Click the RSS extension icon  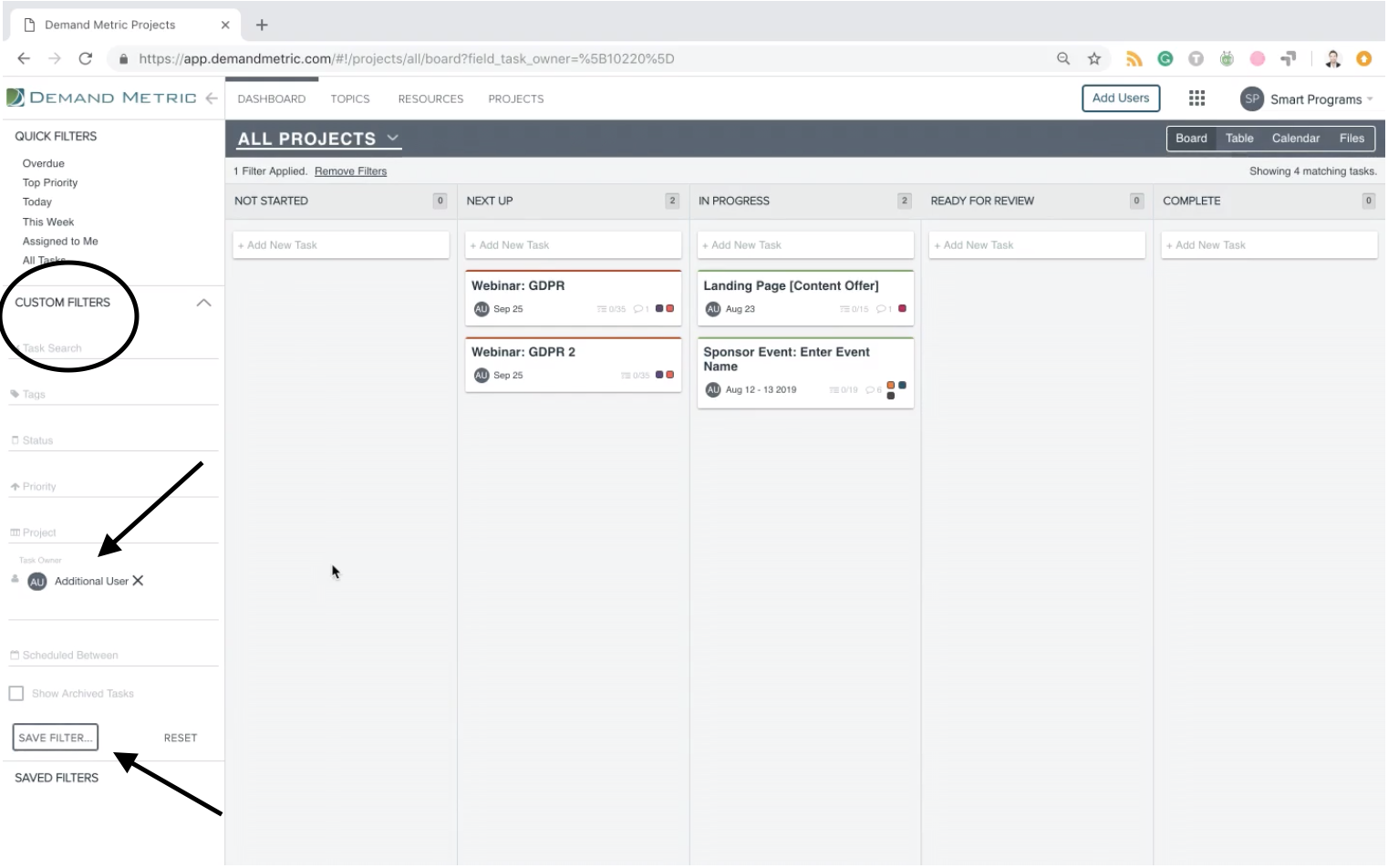tap(1134, 58)
